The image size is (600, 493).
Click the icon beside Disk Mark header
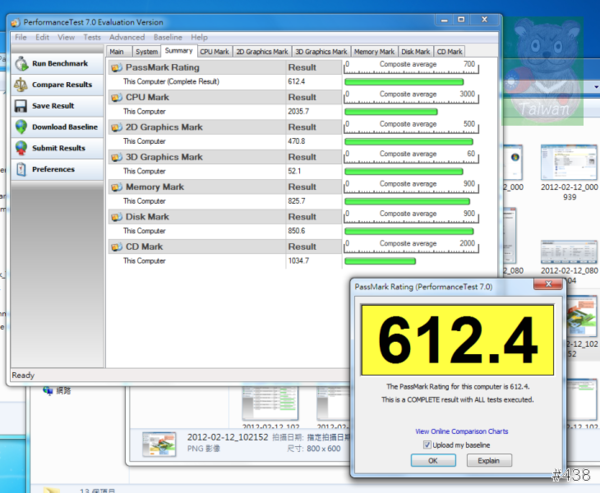(x=116, y=216)
